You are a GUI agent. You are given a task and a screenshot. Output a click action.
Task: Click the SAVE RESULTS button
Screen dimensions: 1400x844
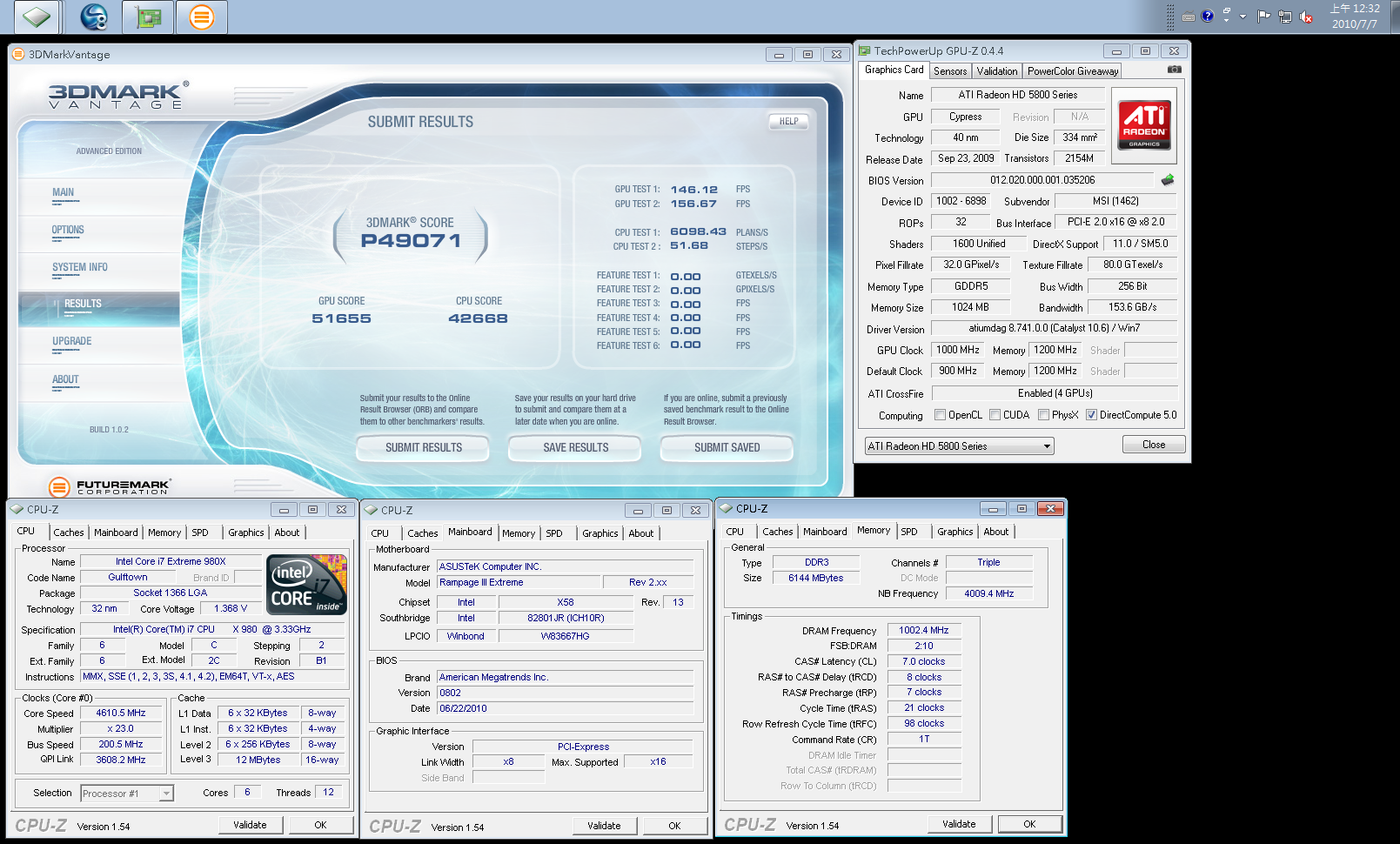[576, 447]
